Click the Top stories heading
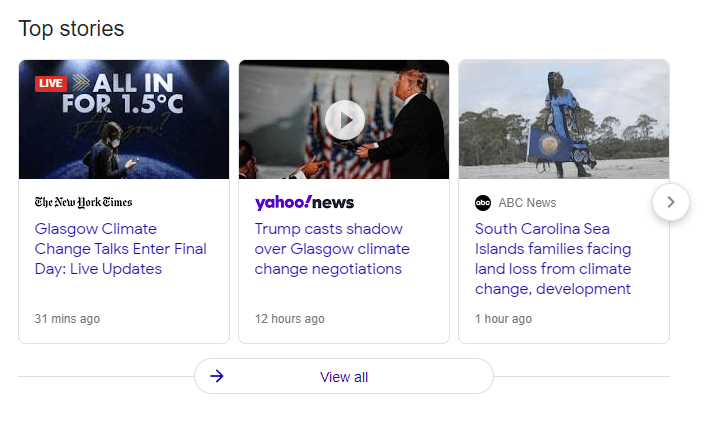 coord(71,29)
